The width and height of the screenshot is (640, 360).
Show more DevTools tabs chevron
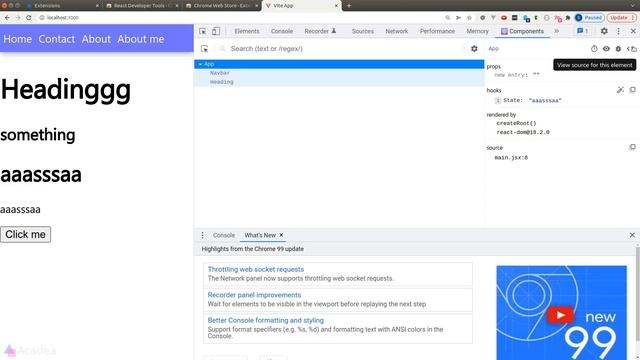tap(556, 31)
